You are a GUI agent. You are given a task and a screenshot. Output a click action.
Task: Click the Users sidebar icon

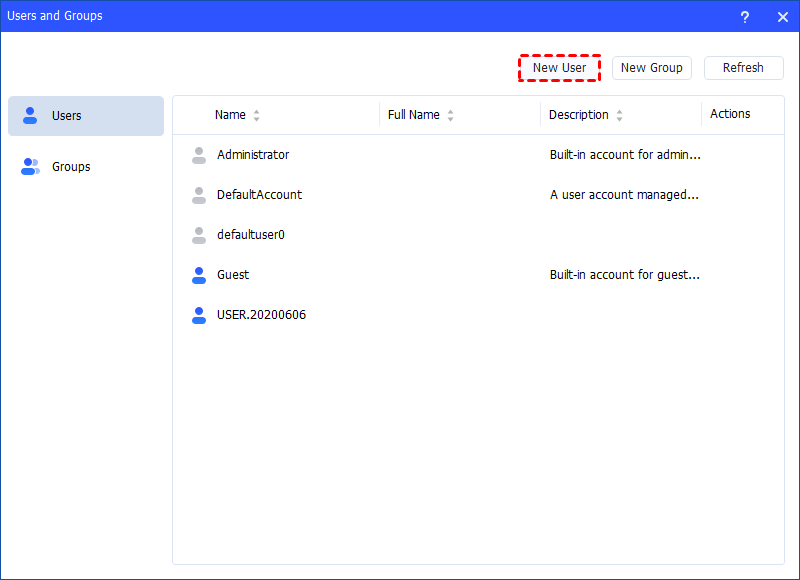coord(30,116)
